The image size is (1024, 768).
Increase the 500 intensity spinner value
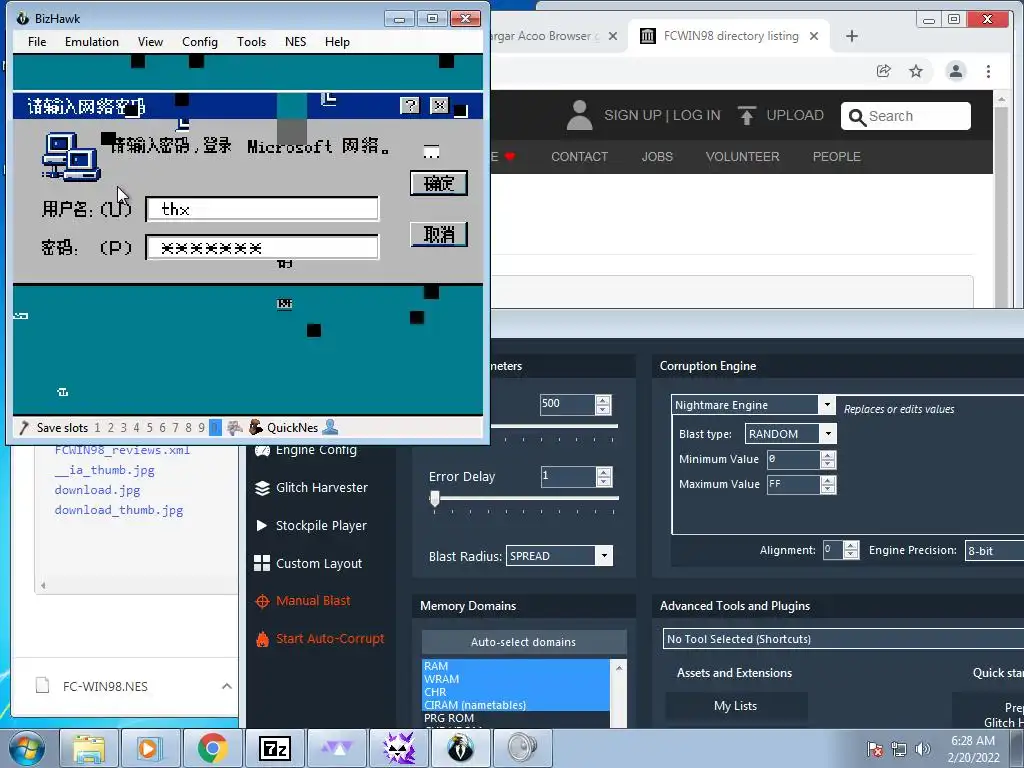[603, 400]
